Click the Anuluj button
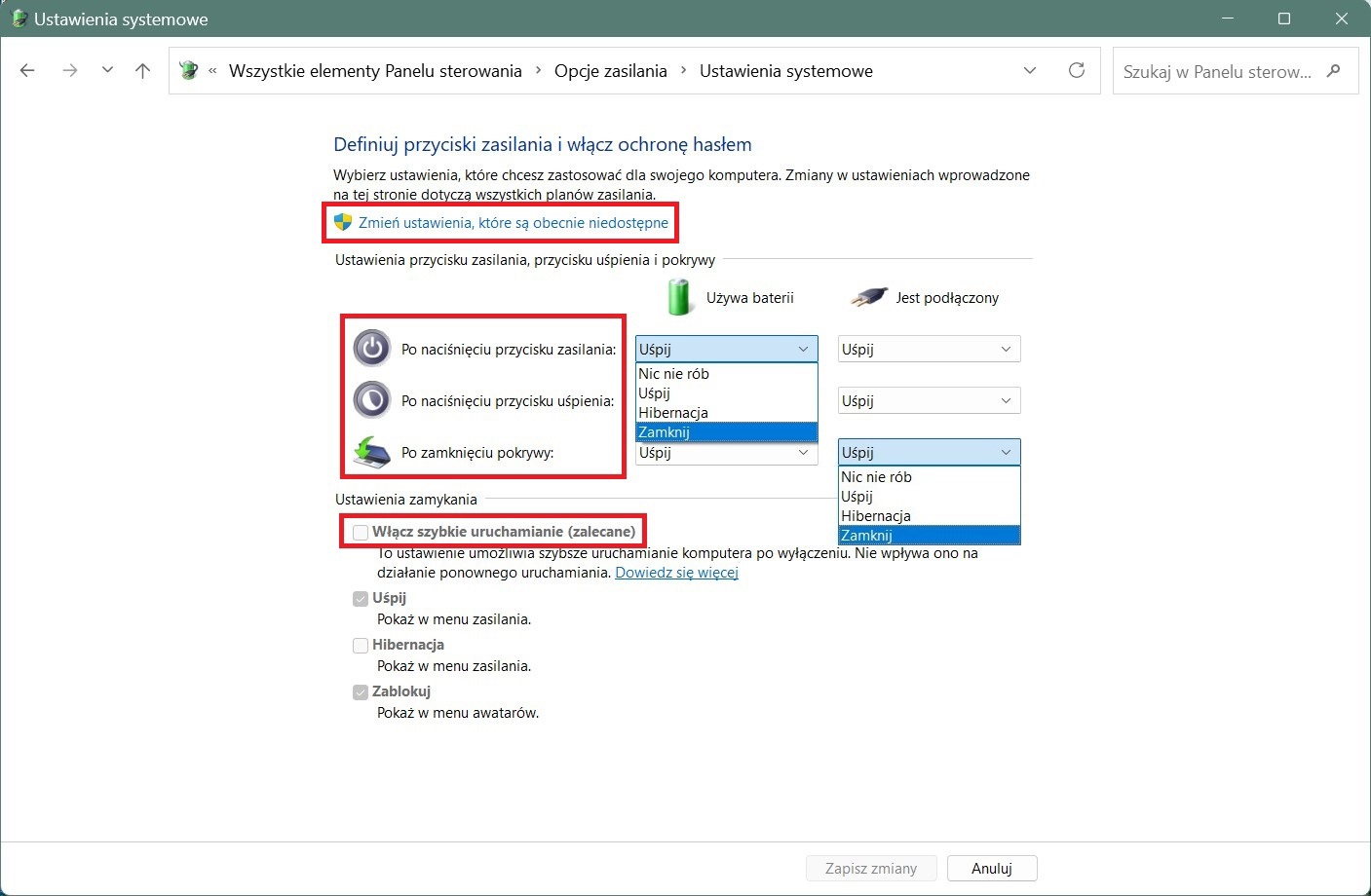 click(x=992, y=868)
